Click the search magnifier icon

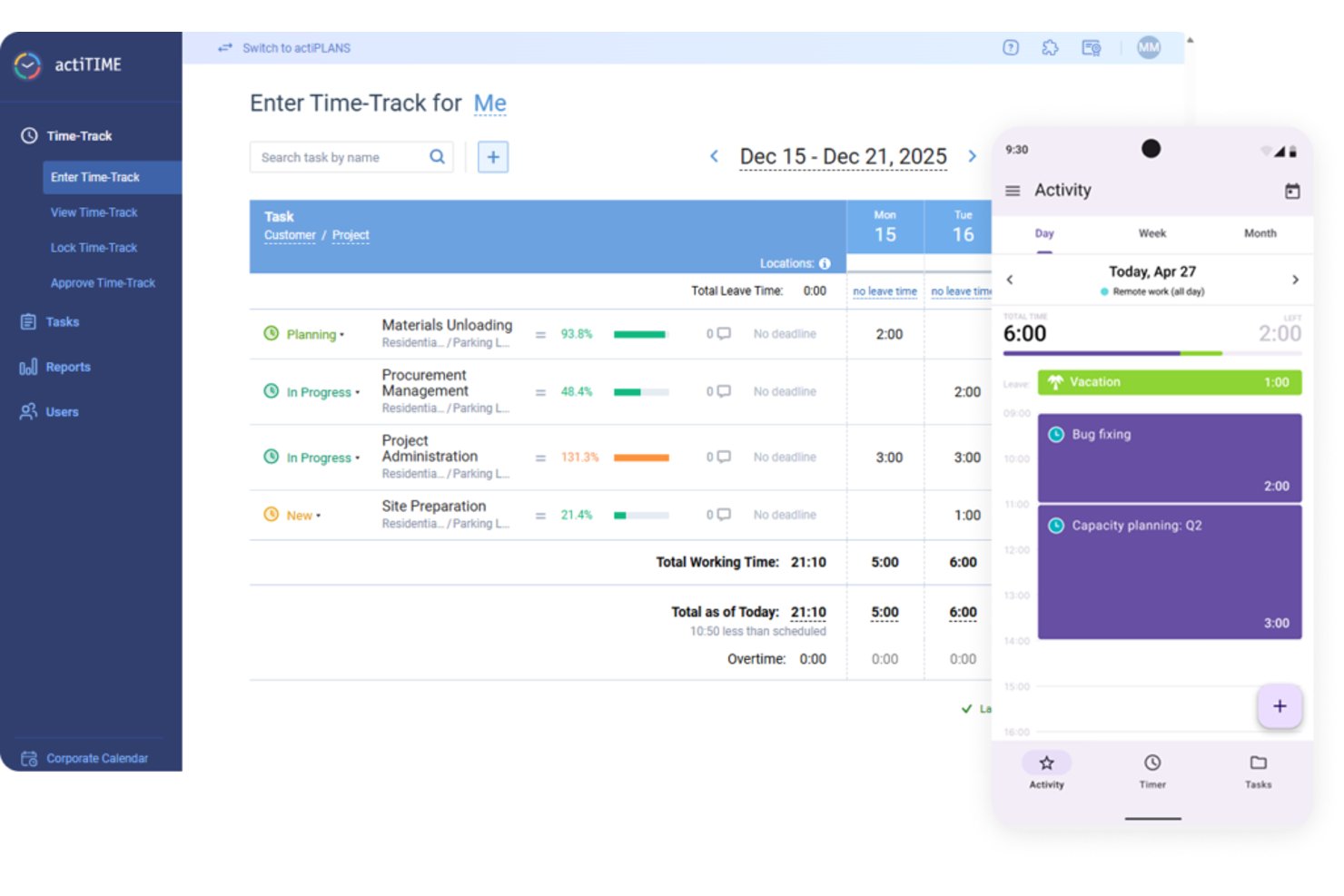coord(437,156)
